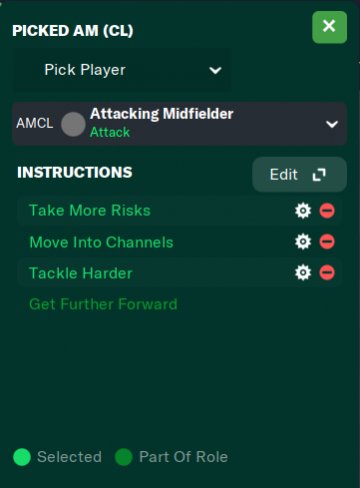Select the Move Into Channels instruction
The height and width of the screenshot is (488, 360).
[x=101, y=242]
